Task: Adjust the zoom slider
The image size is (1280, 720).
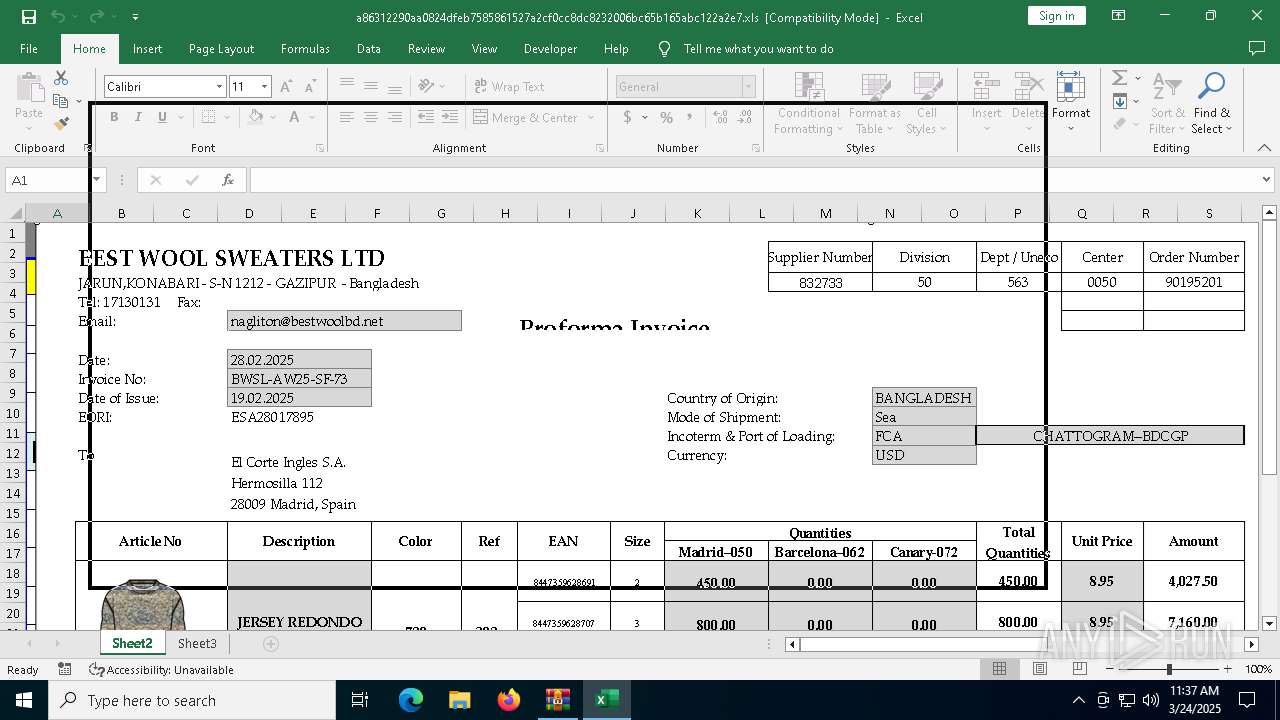Action: coord(1169,669)
